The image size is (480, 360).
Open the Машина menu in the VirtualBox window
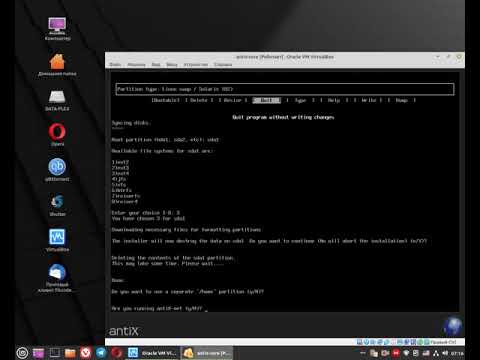click(136, 64)
